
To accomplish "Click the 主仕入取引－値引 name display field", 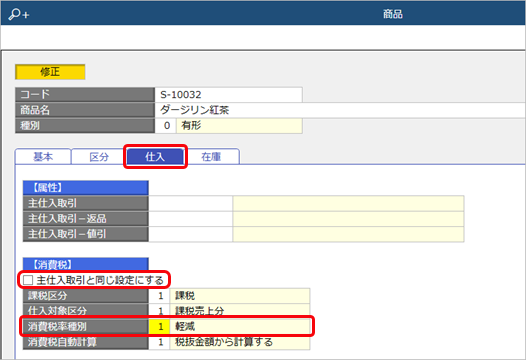I will click(349, 234).
